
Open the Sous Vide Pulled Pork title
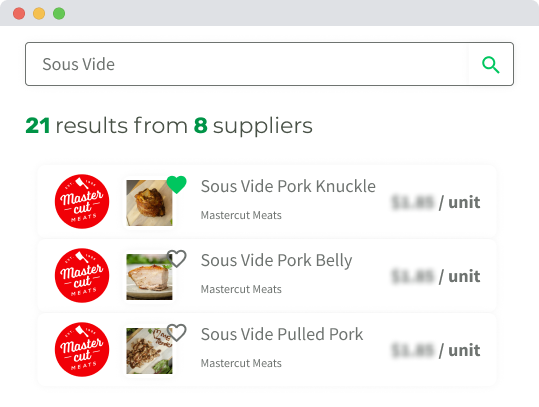[x=282, y=334]
